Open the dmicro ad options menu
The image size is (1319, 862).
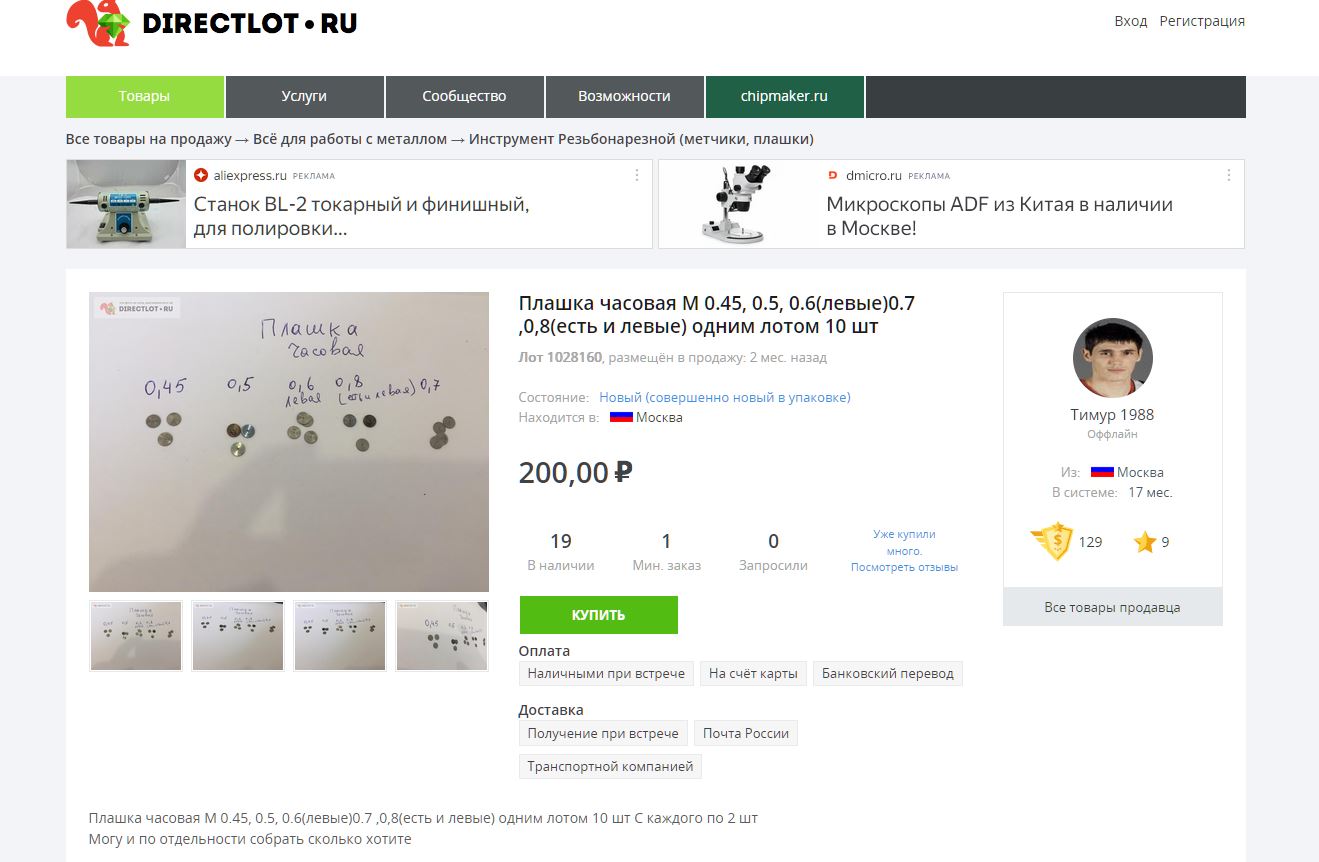[1229, 175]
